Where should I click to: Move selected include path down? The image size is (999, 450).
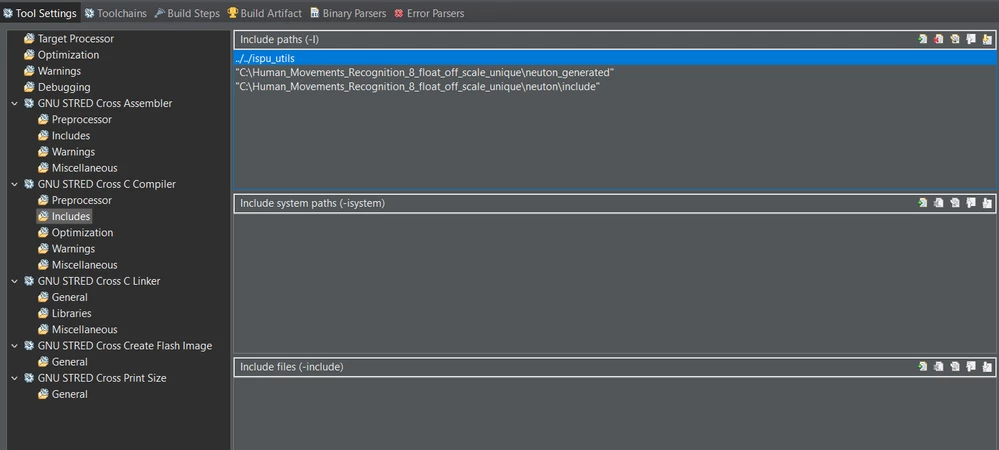coord(987,40)
